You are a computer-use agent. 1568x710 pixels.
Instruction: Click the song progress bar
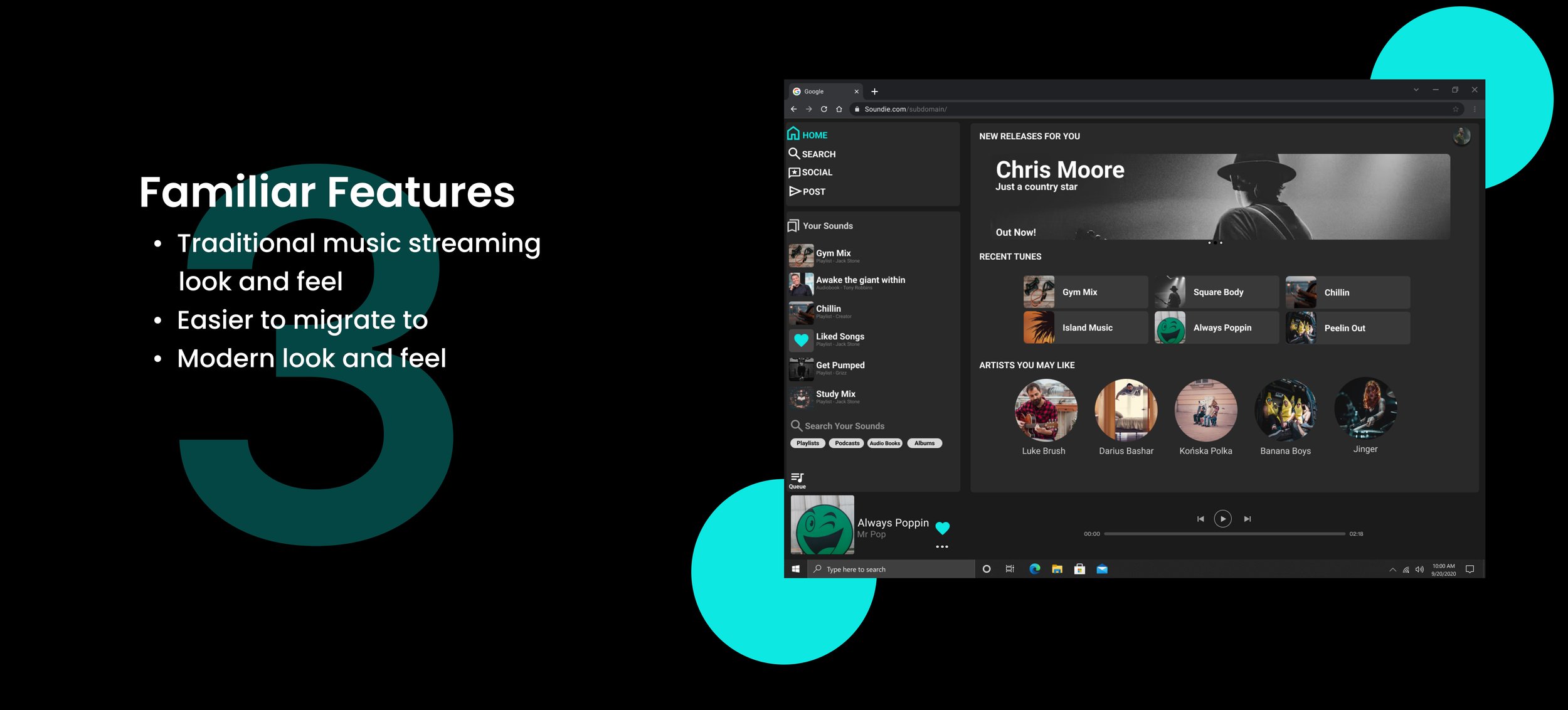[1224, 534]
